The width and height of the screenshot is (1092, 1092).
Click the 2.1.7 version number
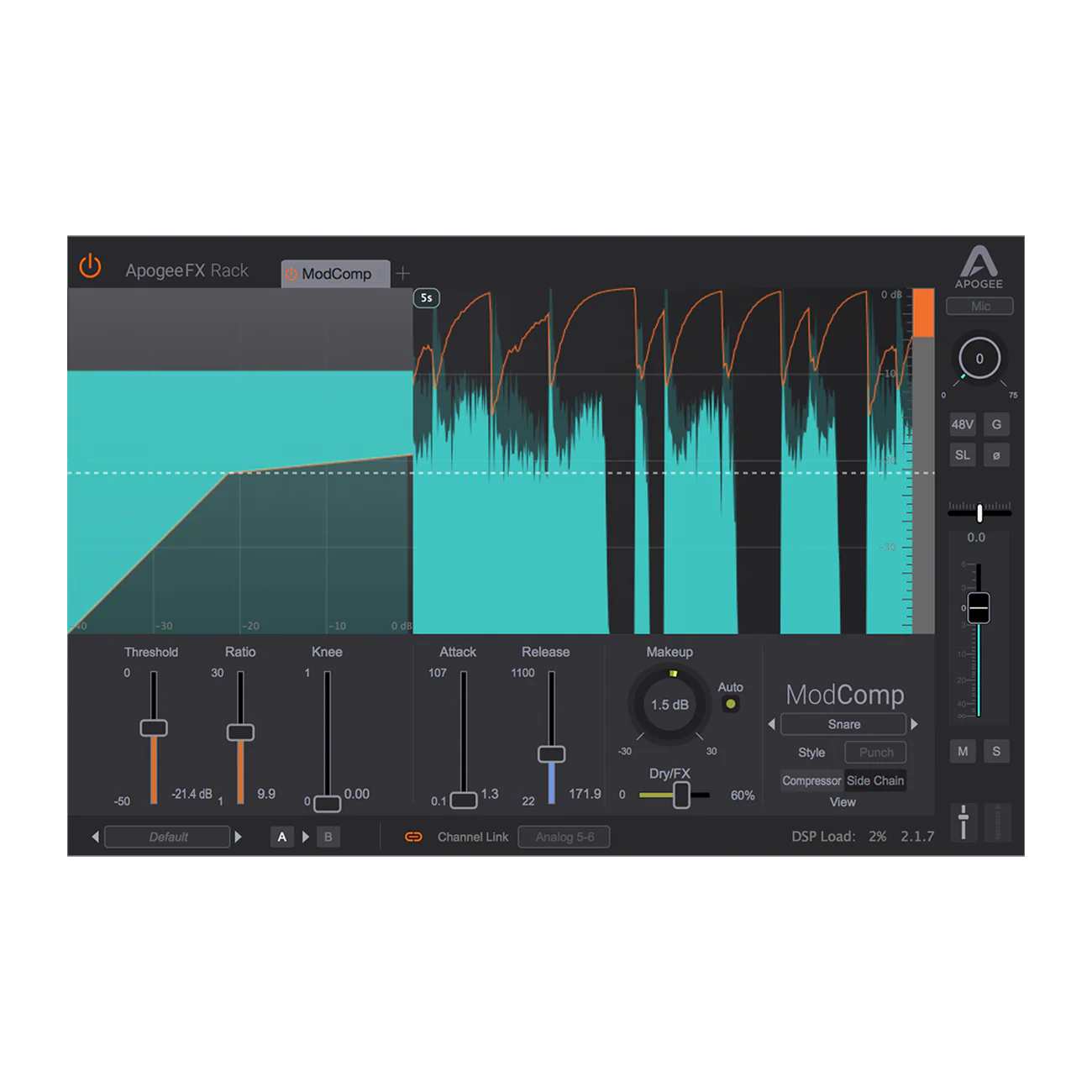coord(917,837)
